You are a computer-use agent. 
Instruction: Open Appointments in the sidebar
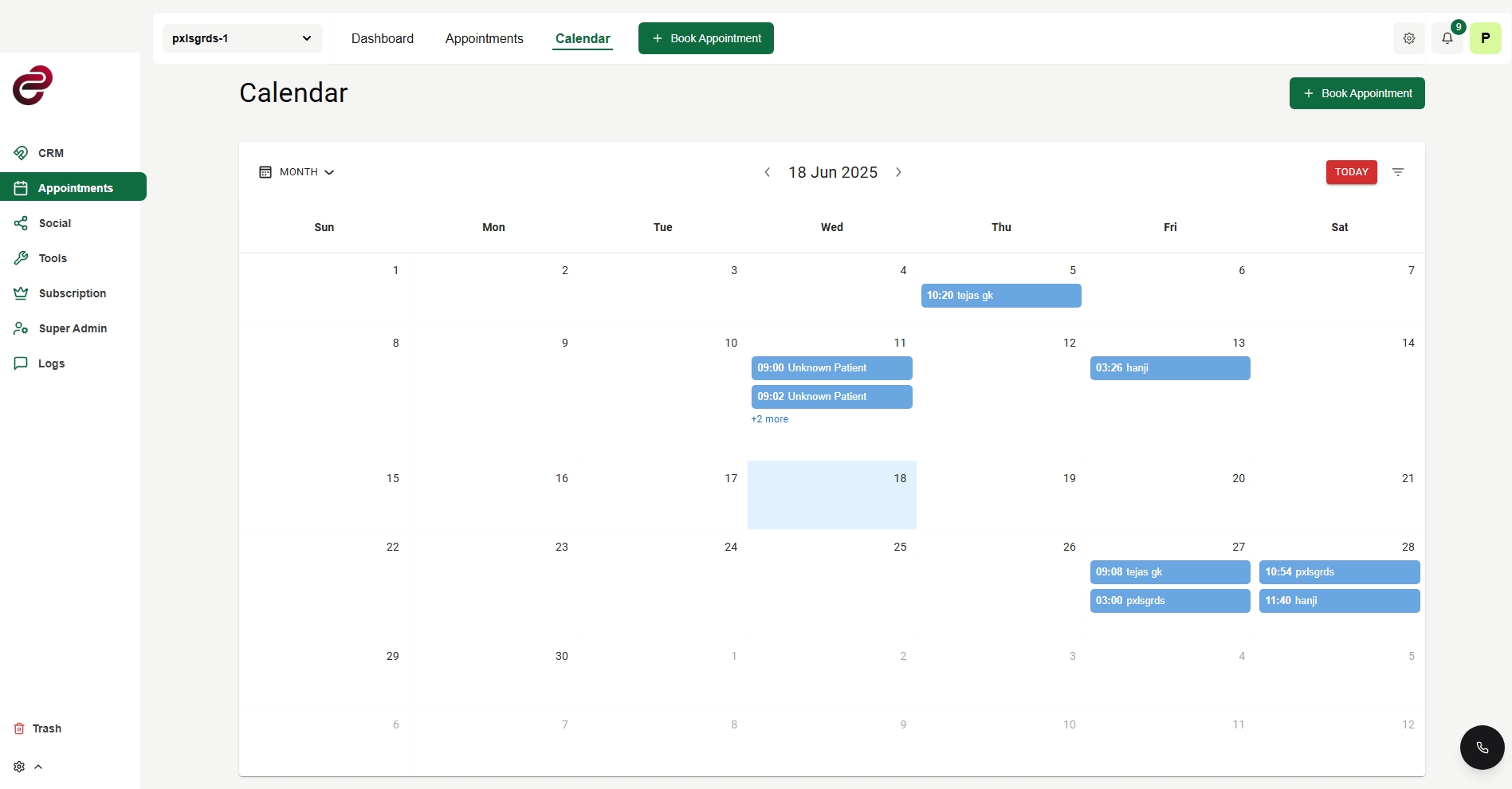point(73,188)
